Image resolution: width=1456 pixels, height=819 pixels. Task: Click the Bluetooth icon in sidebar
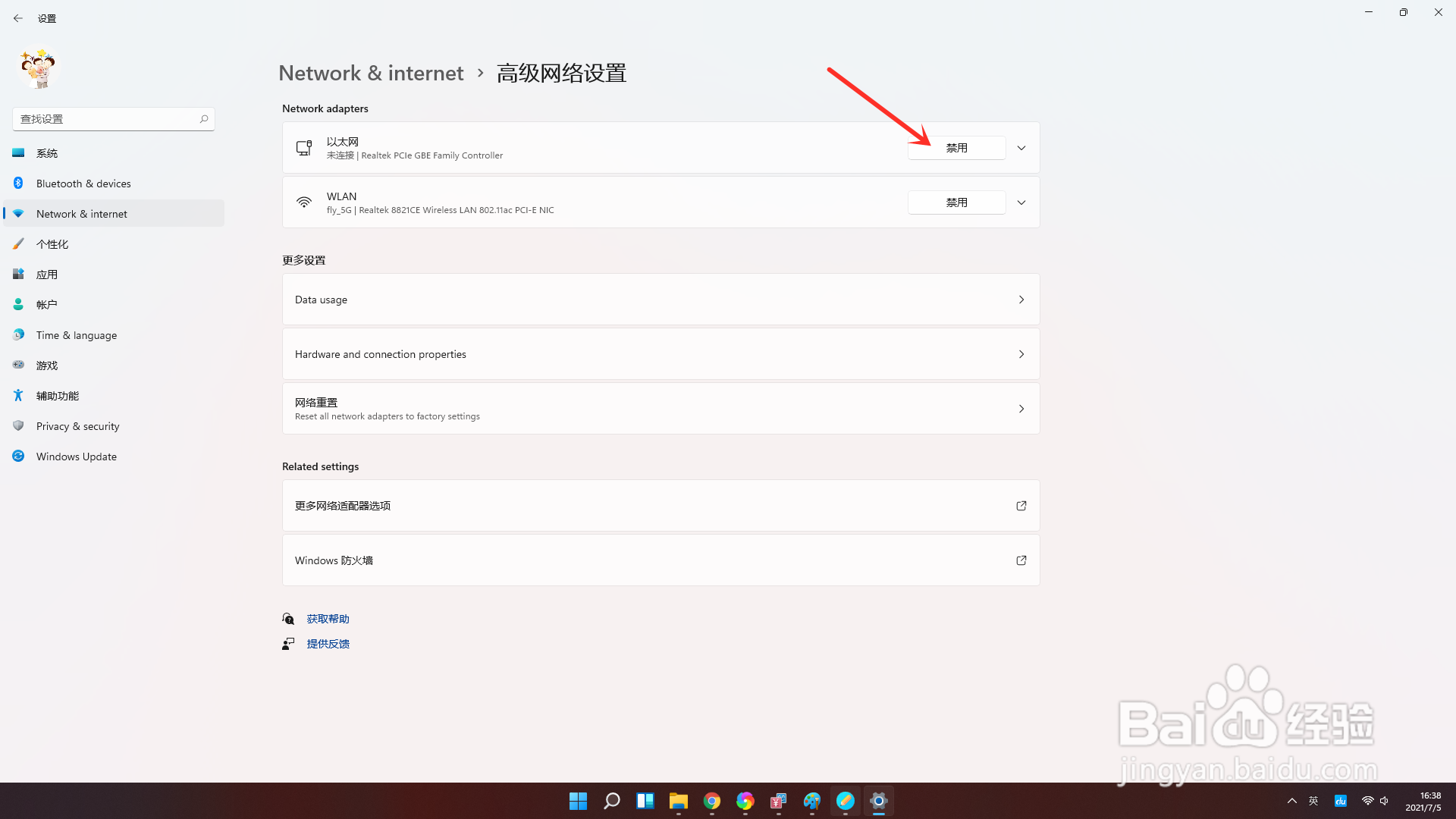tap(18, 183)
